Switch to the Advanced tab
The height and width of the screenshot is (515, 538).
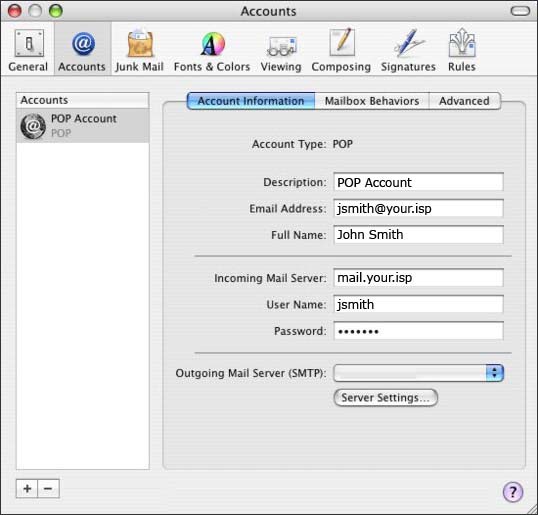click(x=465, y=101)
